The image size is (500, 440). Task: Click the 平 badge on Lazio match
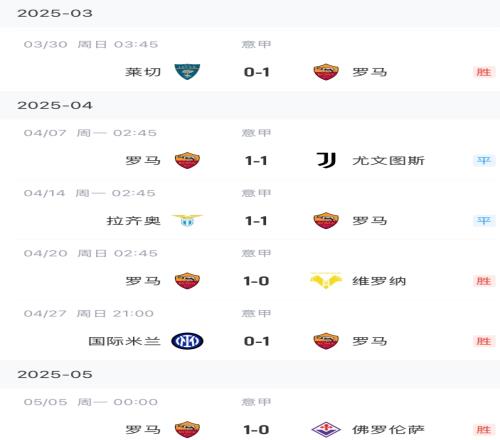click(484, 221)
